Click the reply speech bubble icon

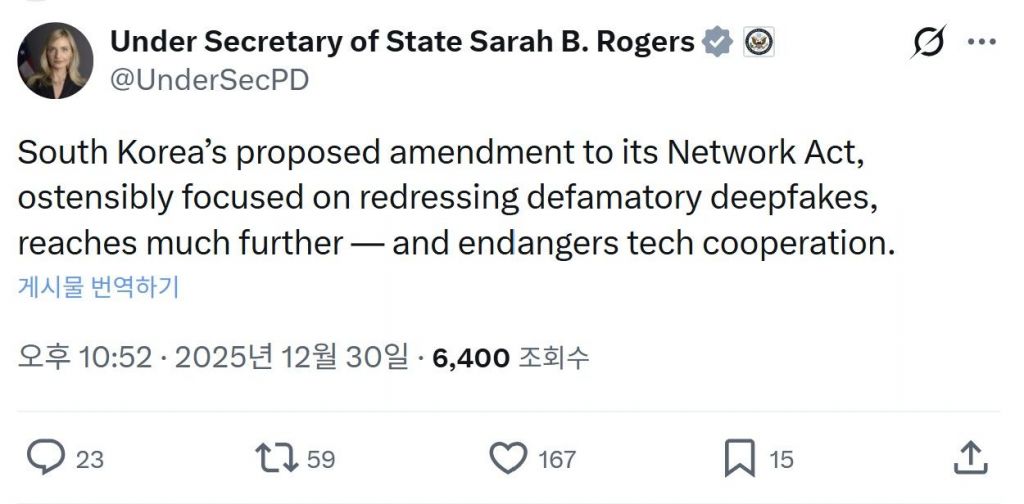tap(45, 459)
